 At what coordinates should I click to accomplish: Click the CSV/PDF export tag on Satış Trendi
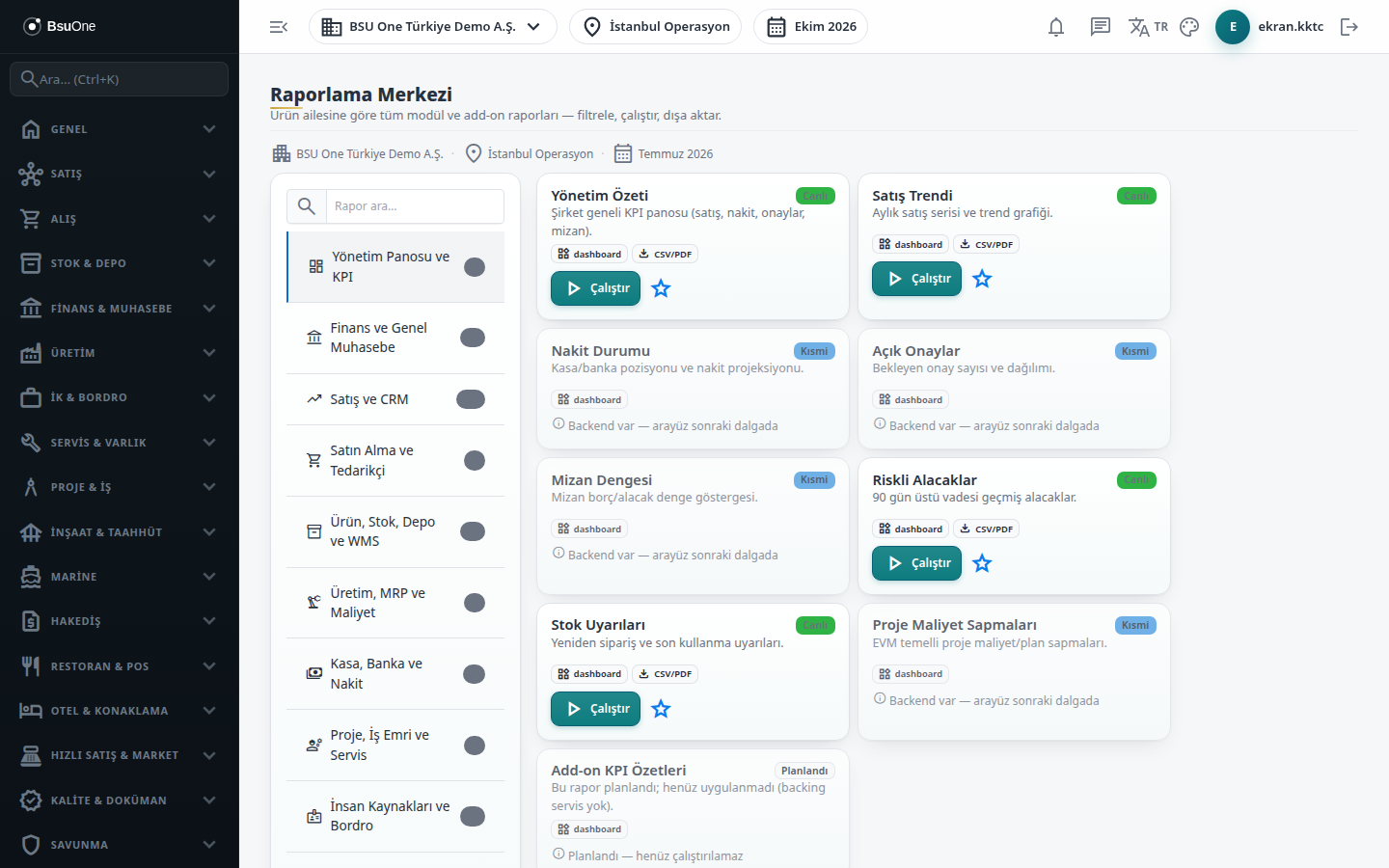[986, 245]
